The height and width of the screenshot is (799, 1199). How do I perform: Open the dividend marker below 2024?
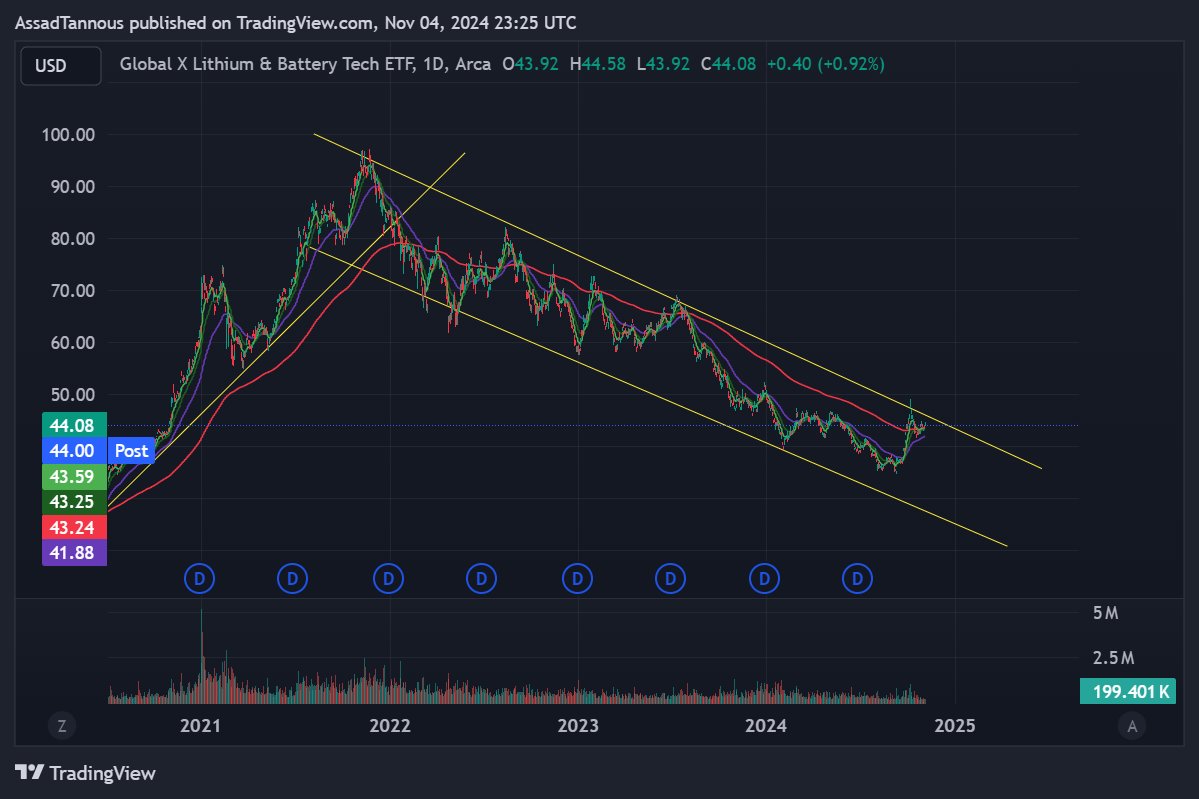pyautogui.click(x=765, y=579)
